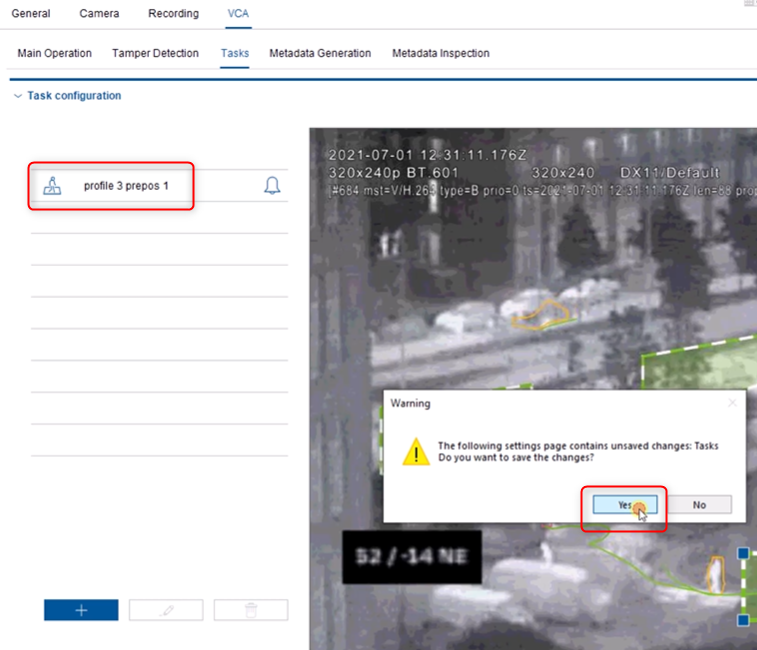Click the trash can delete task icon
This screenshot has width=757, height=650.
coord(251,610)
